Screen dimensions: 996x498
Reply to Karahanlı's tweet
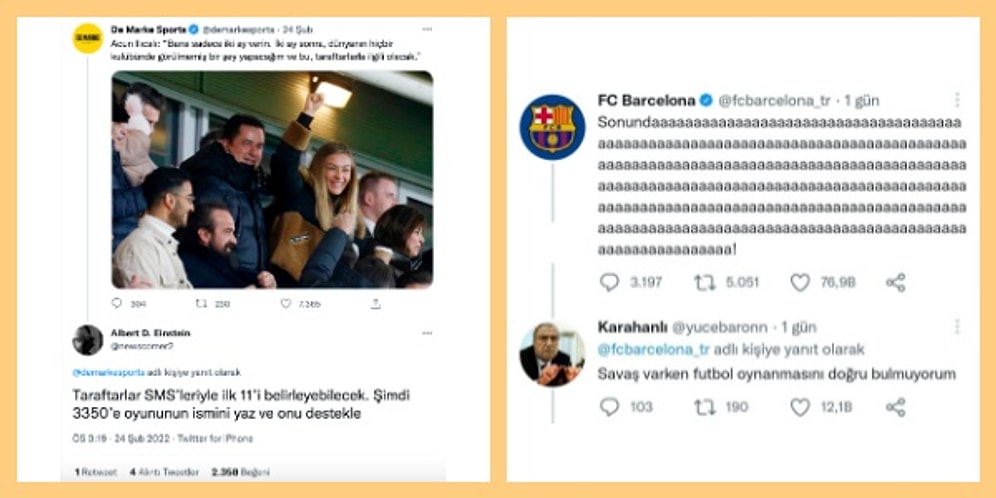609,407
